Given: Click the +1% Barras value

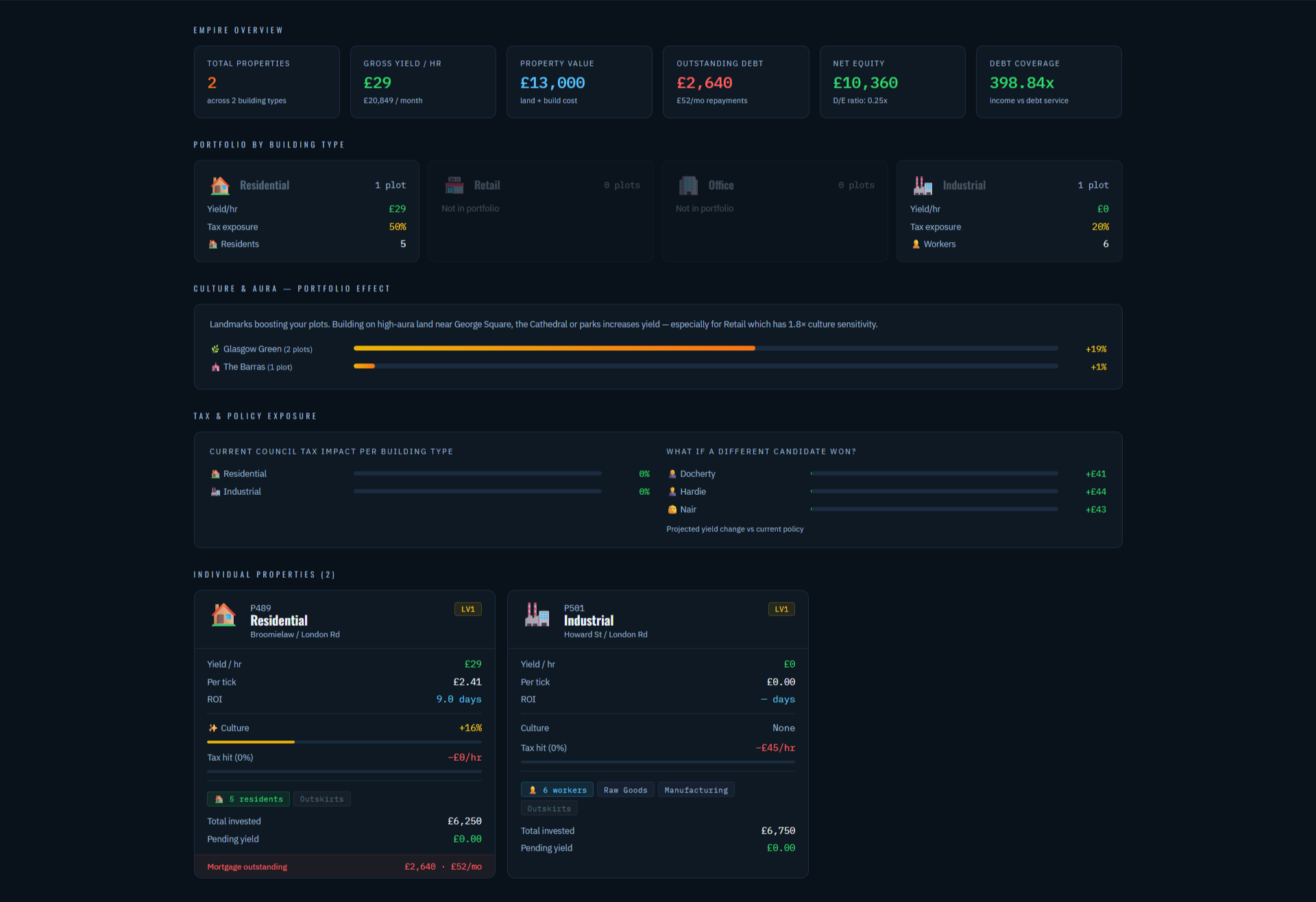Looking at the screenshot, I should [1099, 367].
